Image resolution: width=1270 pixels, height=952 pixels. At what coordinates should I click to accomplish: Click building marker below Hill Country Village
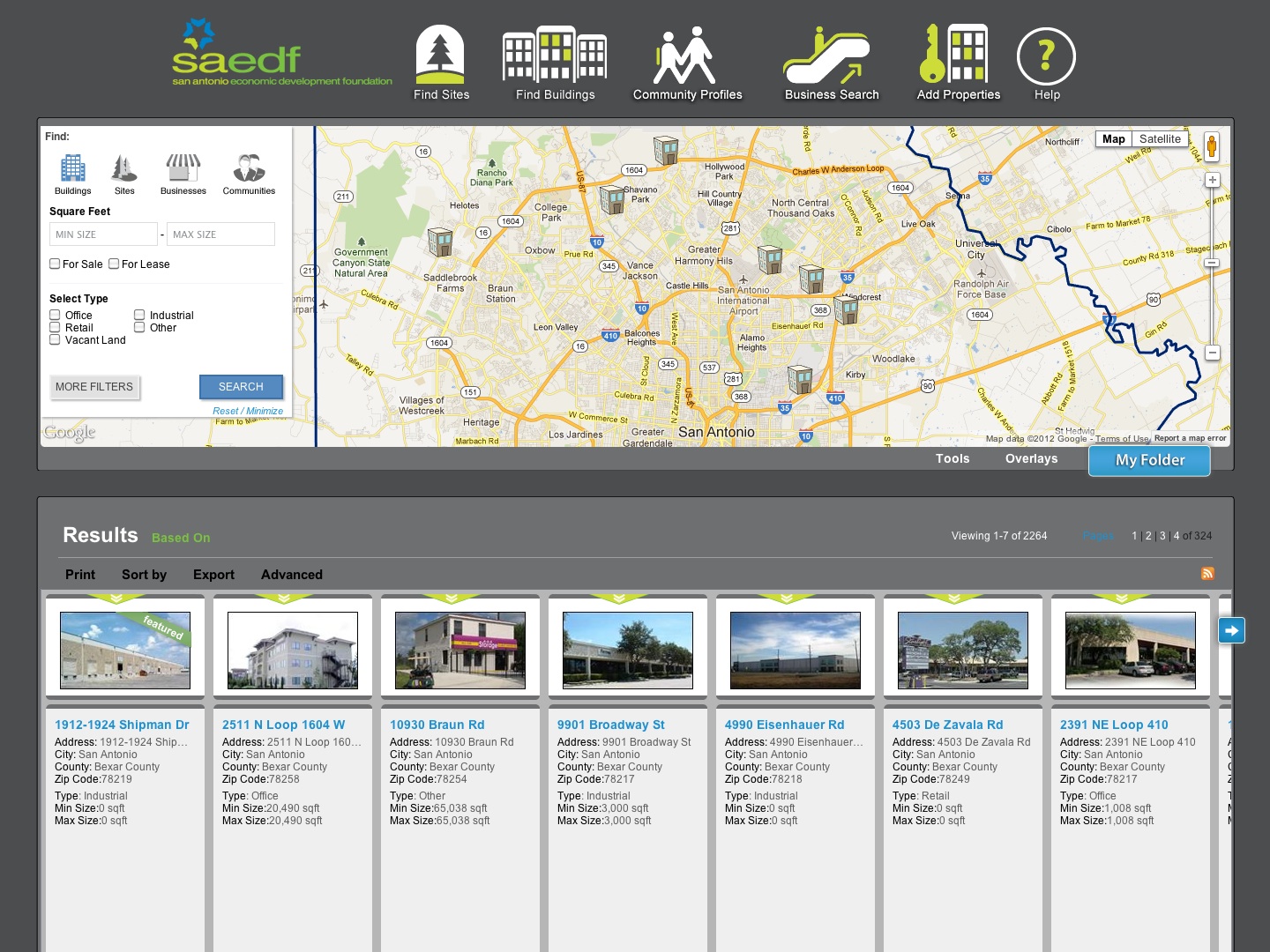(x=770, y=259)
